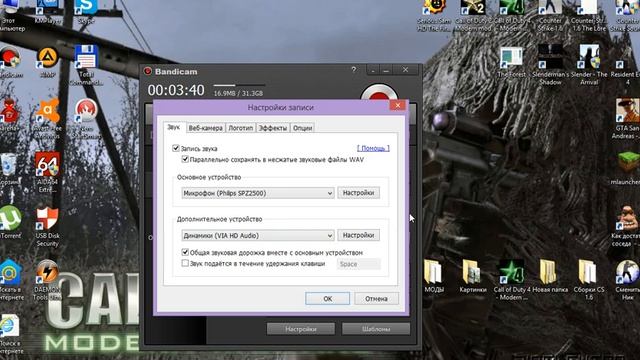Switch to the Логотип tab
The height and width of the screenshot is (360, 640).
pos(240,128)
